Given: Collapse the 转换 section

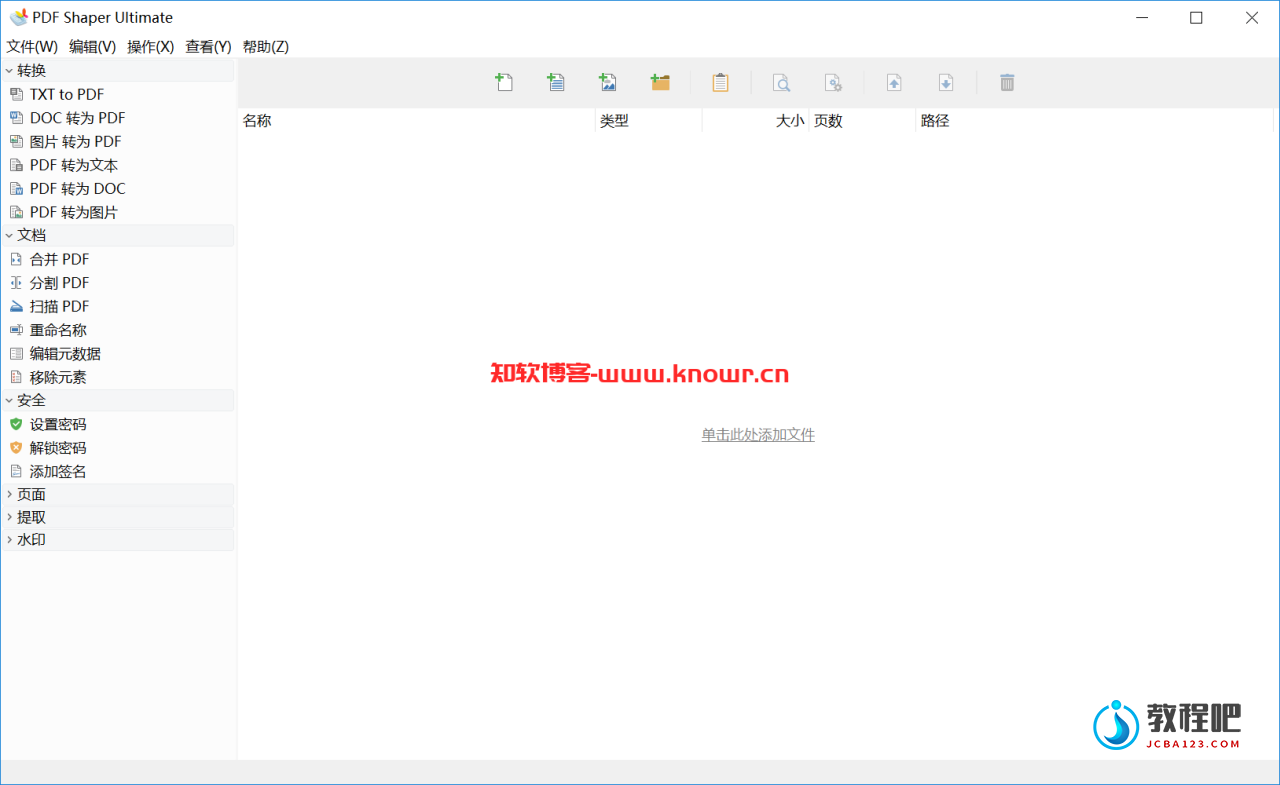Looking at the screenshot, I should 10,70.
